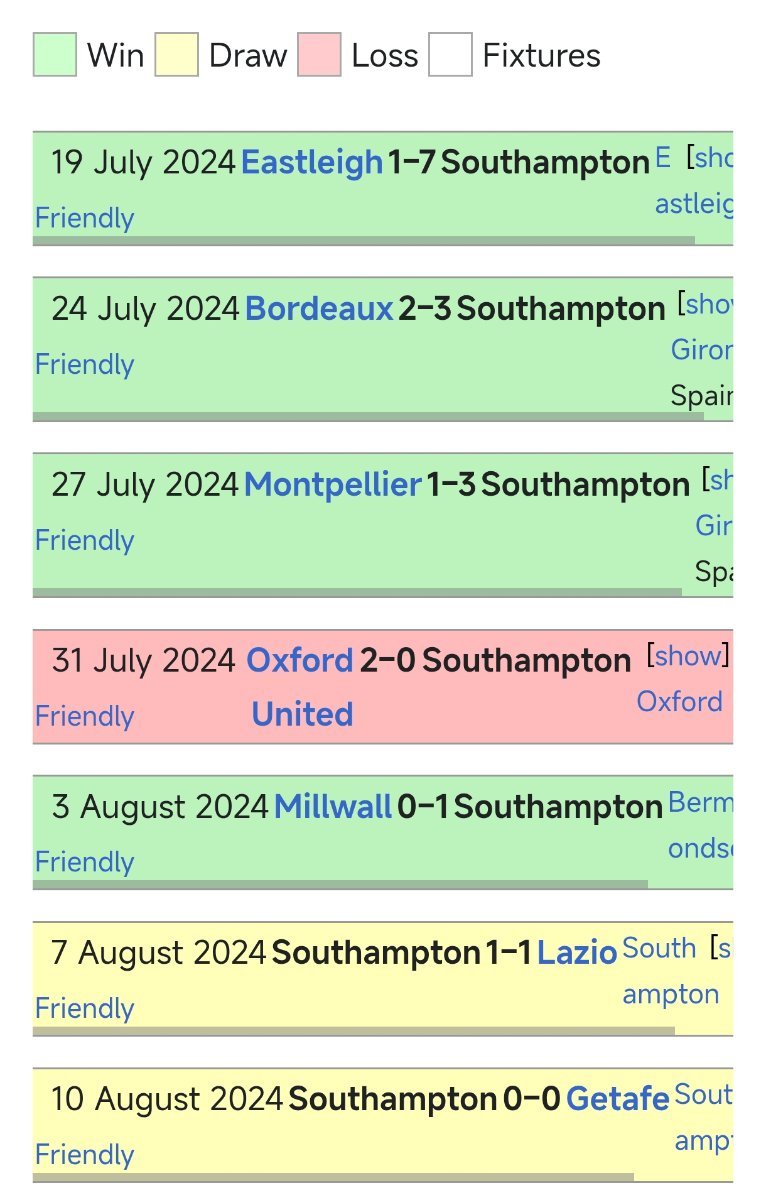Open the Oxford United team link
This screenshot has height=1200, width=766.
coord(301,687)
